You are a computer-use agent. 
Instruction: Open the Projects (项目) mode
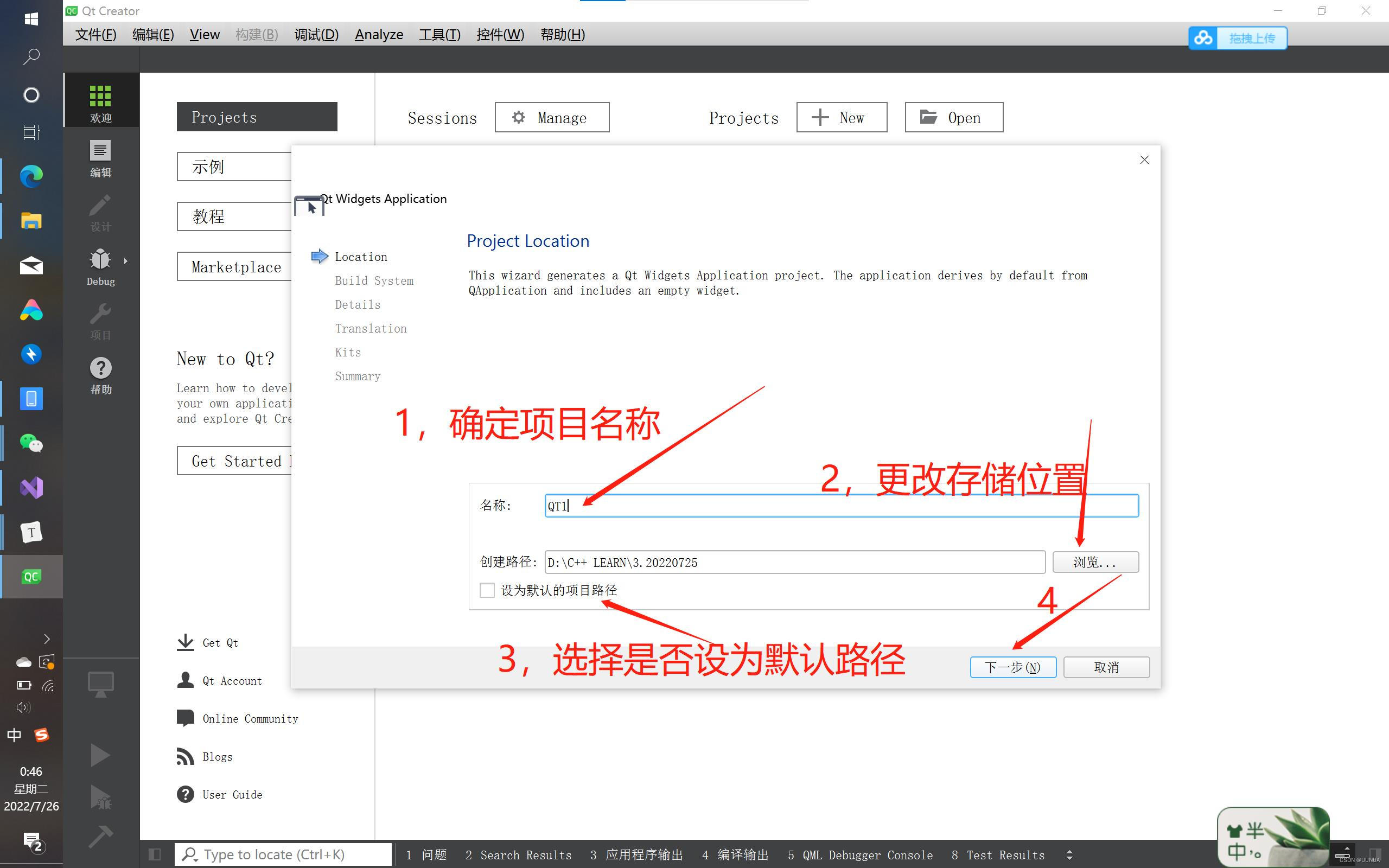[x=100, y=322]
